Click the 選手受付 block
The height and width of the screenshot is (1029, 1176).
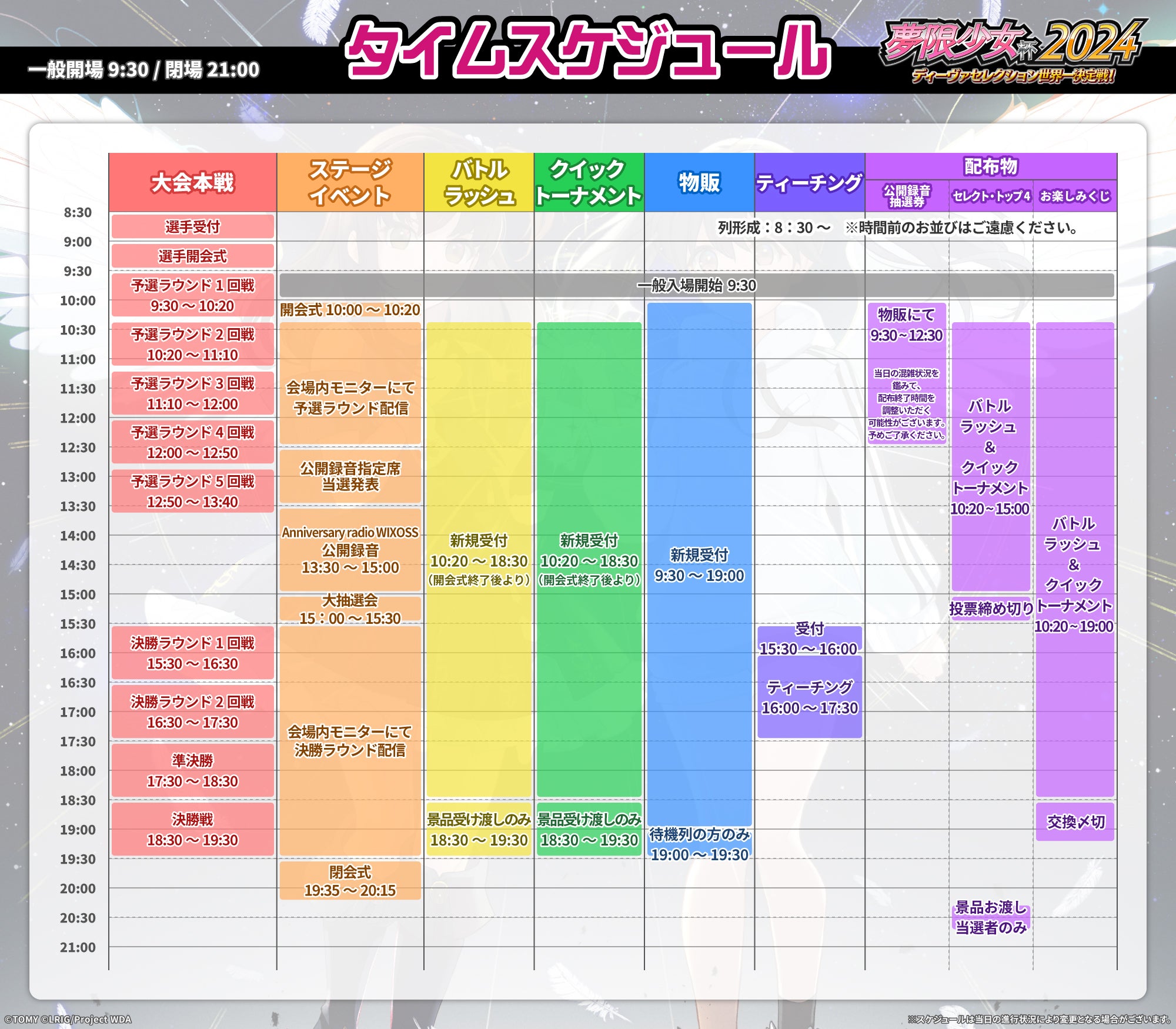click(x=192, y=226)
